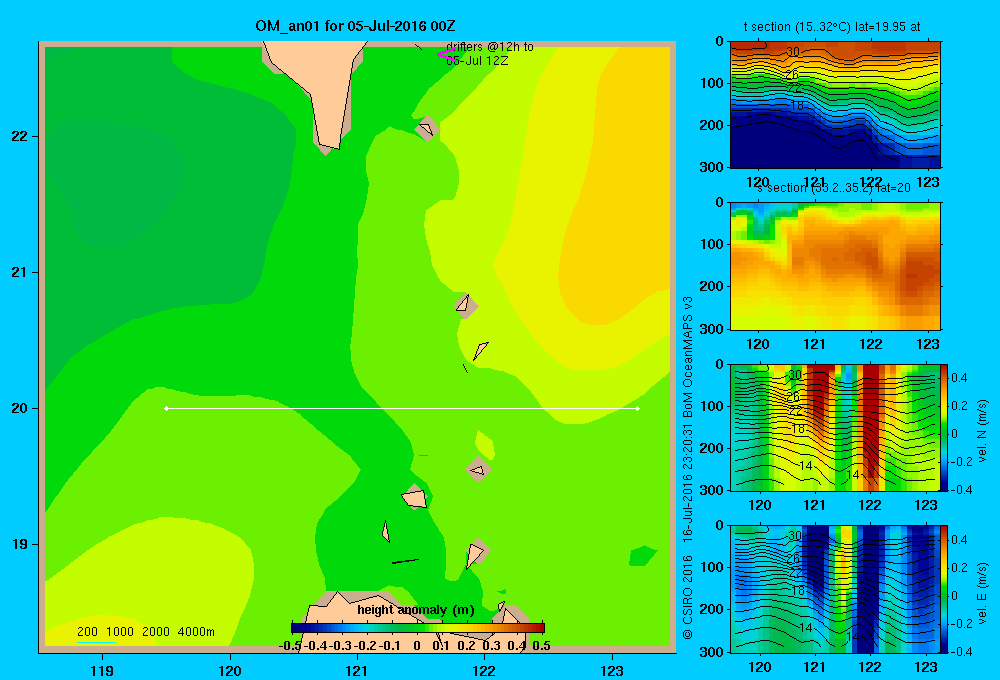The width and height of the screenshot is (1000, 680).
Task: Click longitude label '122' below the main map
Action: pyautogui.click(x=484, y=670)
